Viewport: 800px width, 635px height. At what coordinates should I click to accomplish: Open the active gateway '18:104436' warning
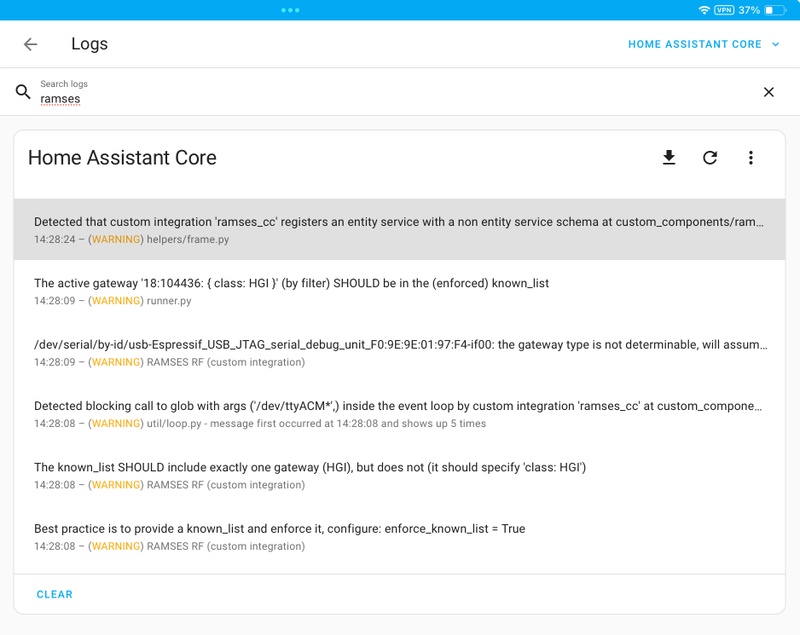[399, 291]
